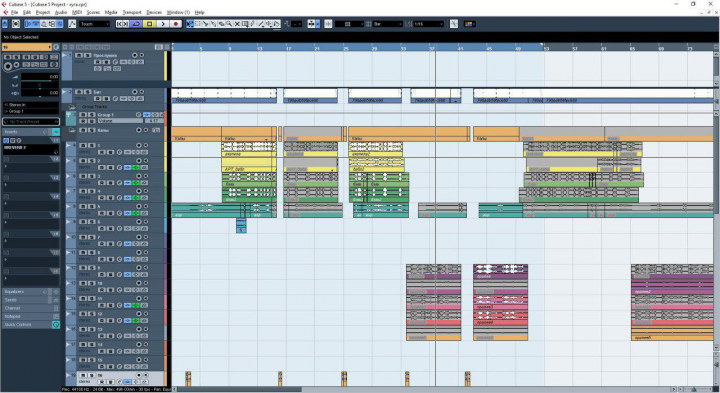The width and height of the screenshot is (720, 393).
Task: Open the No Track Preset selector
Action: pos(31,122)
